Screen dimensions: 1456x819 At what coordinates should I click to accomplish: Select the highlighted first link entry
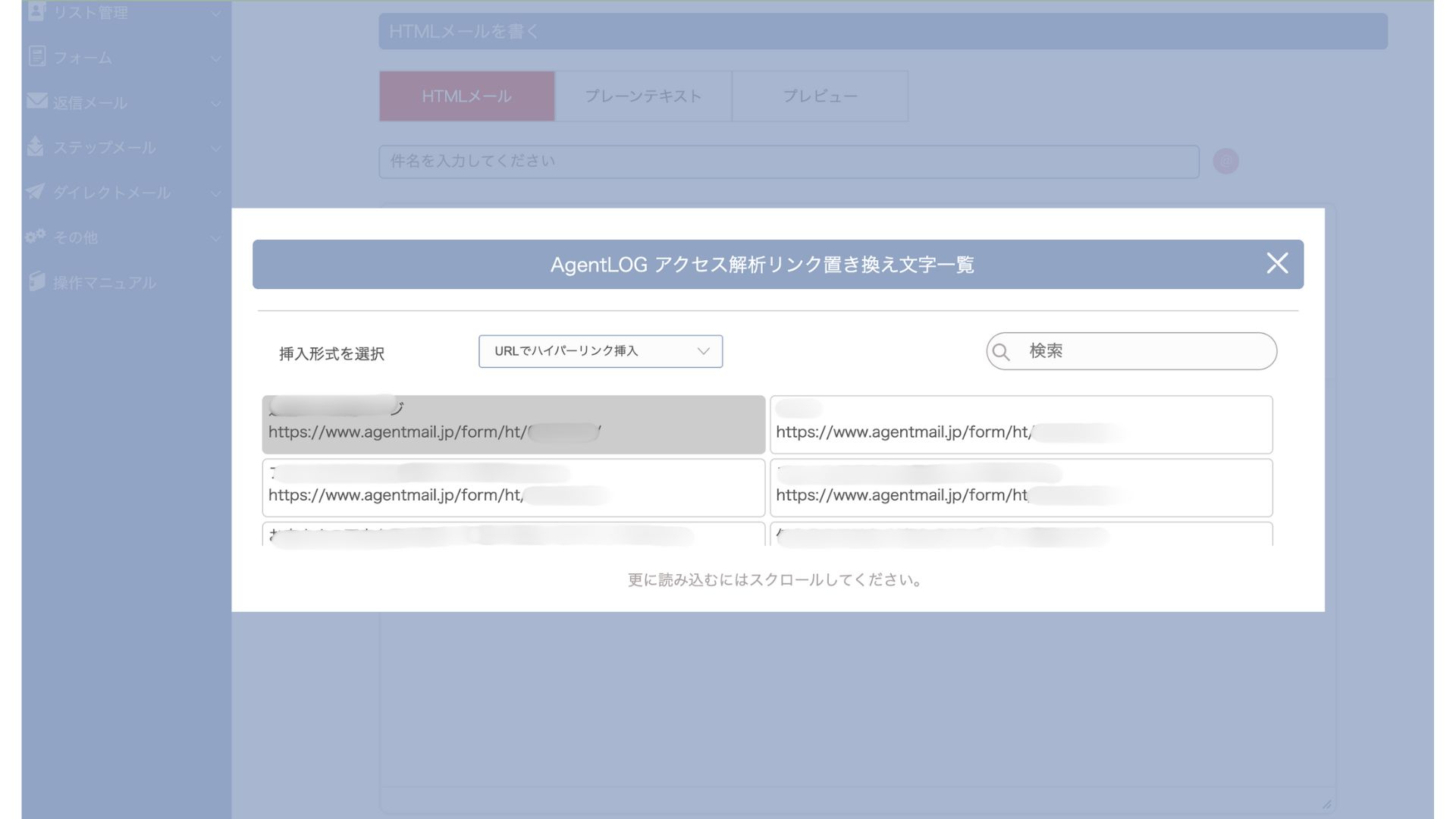coord(513,425)
